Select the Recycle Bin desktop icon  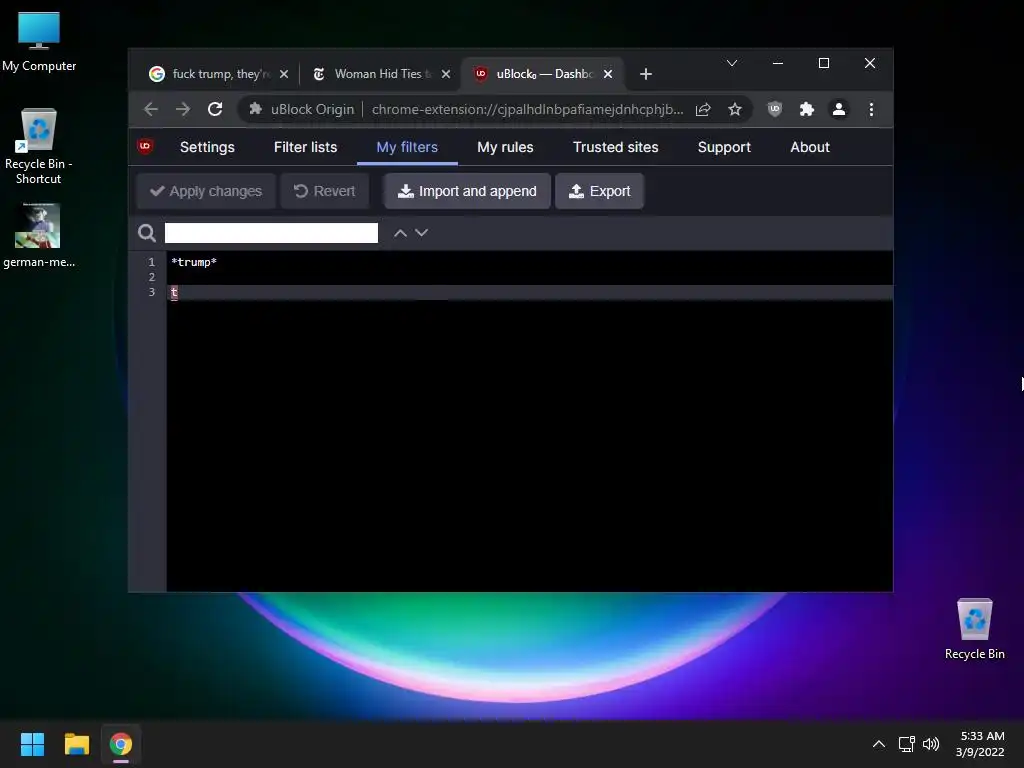click(x=974, y=629)
